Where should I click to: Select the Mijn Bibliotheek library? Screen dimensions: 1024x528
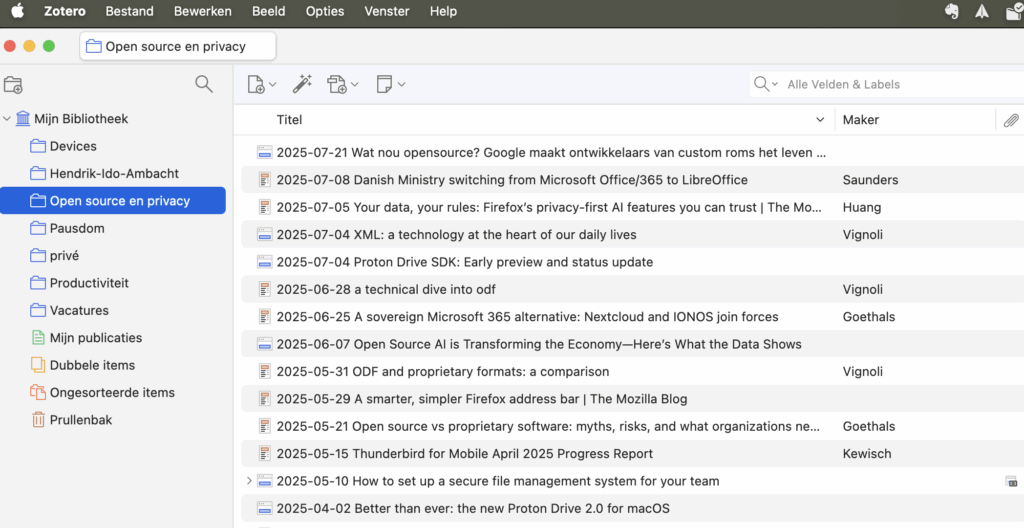pos(81,119)
